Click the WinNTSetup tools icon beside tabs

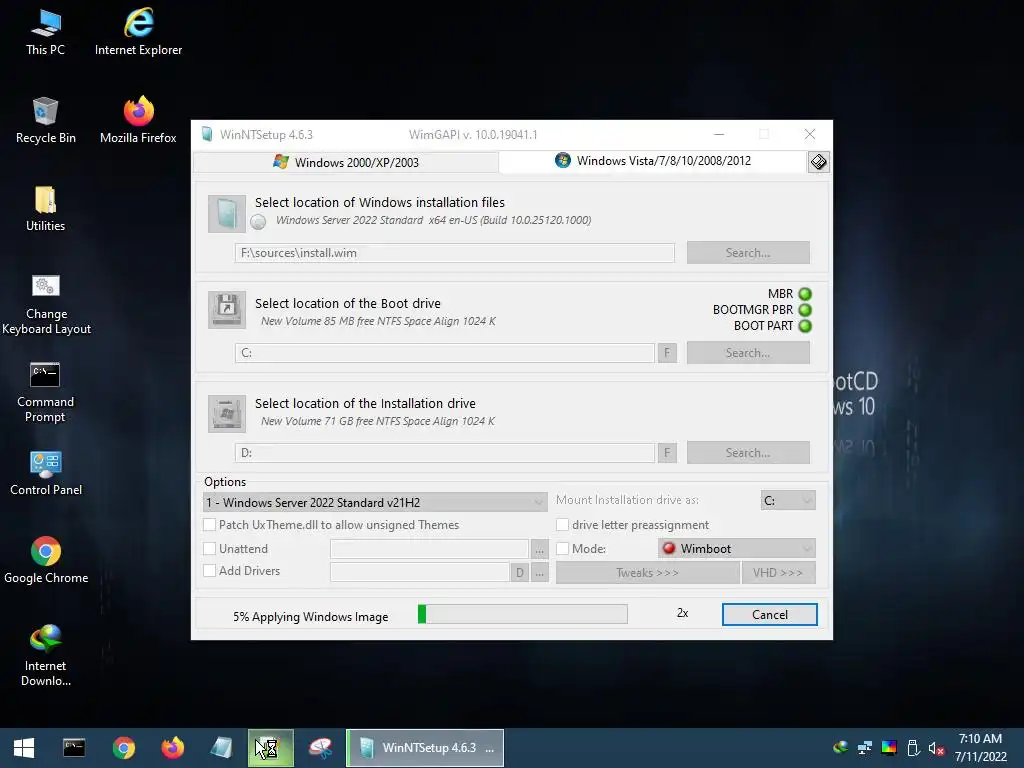pyautogui.click(x=818, y=162)
